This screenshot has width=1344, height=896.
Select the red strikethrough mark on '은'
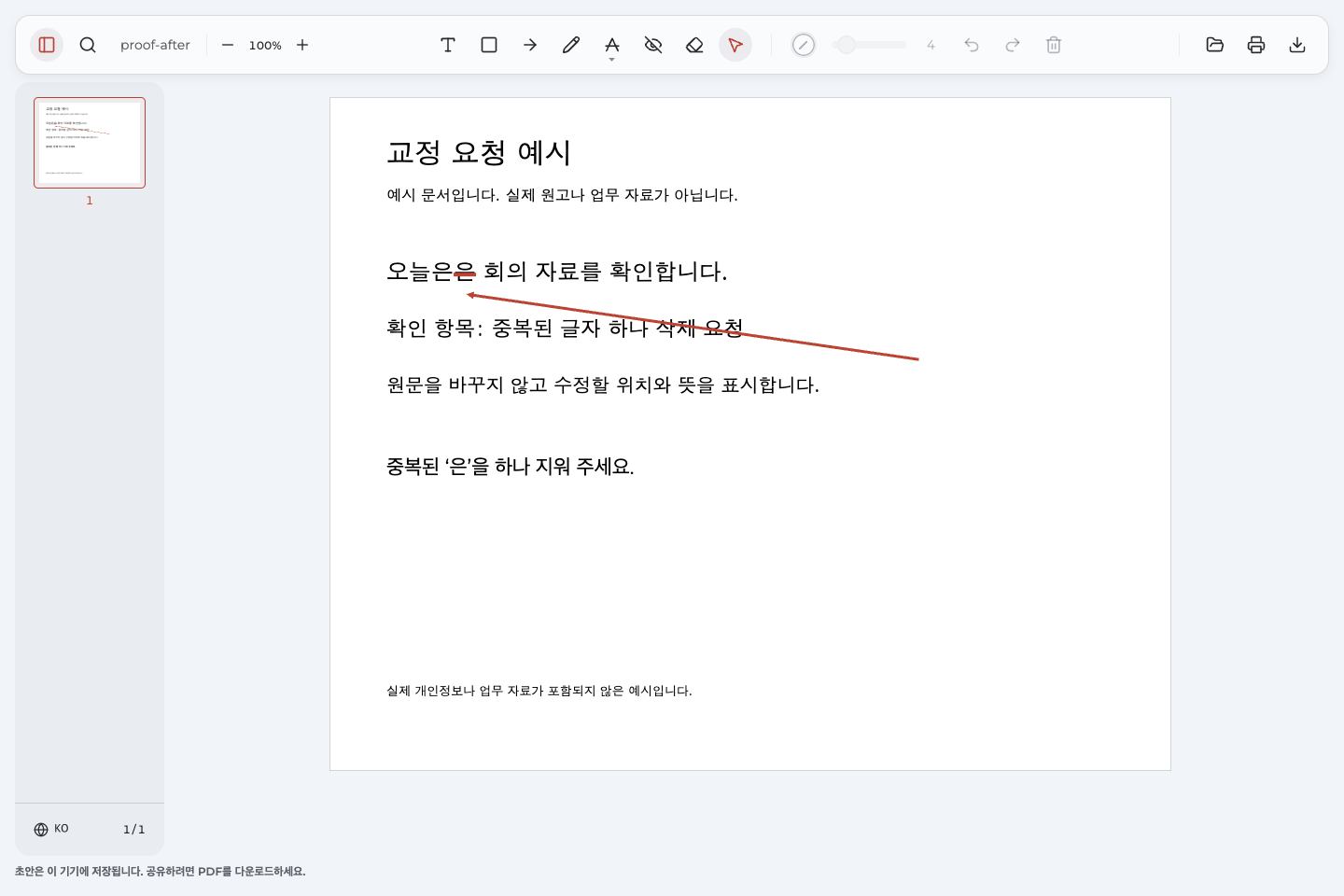click(x=465, y=273)
